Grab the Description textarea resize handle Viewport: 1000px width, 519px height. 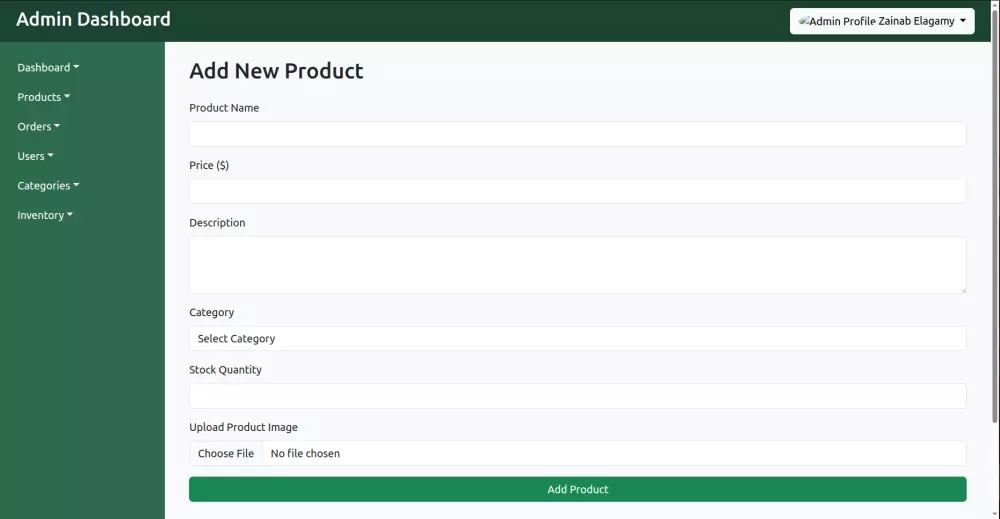pyautogui.click(x=962, y=289)
